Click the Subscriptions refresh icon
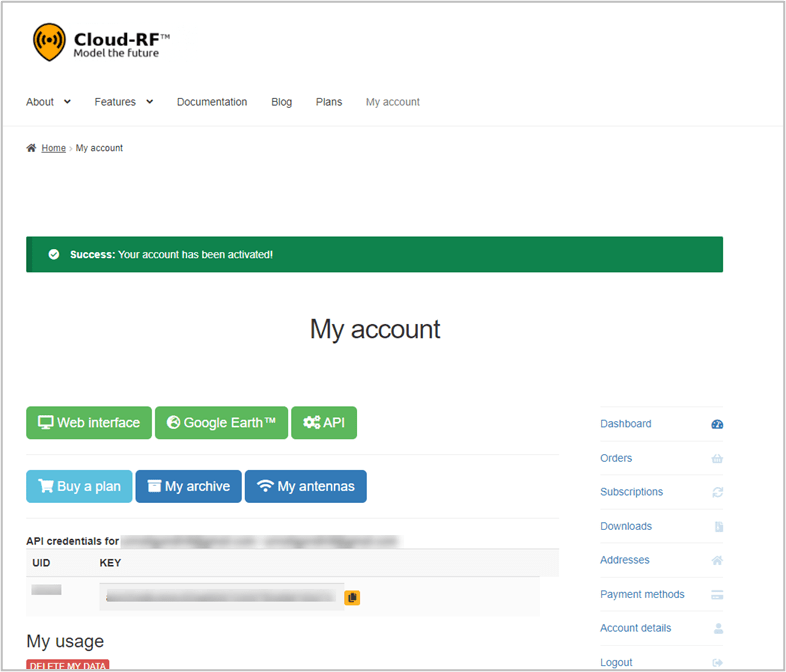Image resolution: width=786 pixels, height=672 pixels. coord(717,492)
